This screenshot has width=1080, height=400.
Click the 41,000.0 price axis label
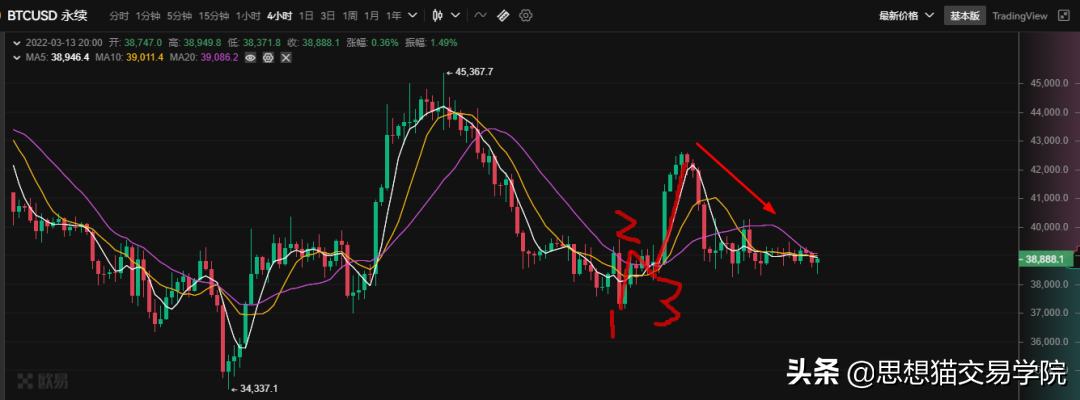(x=1048, y=198)
